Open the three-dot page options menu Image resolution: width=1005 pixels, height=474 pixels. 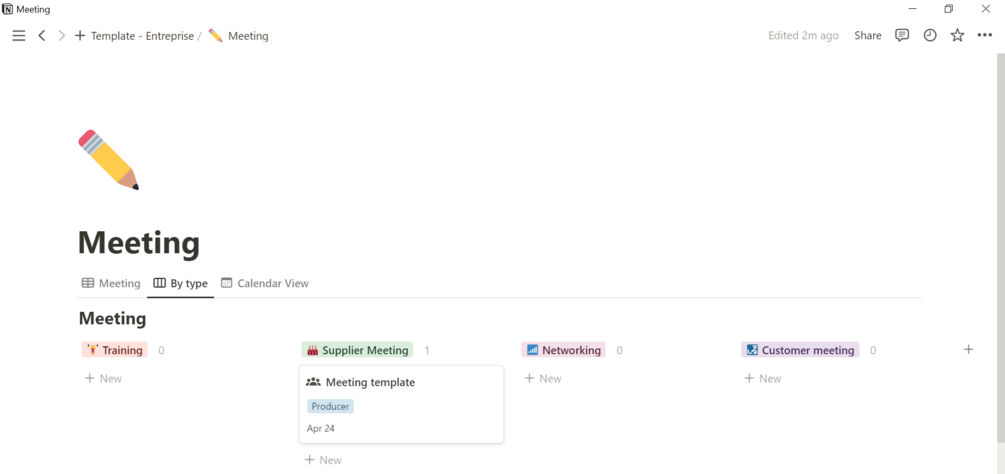pyautogui.click(x=985, y=36)
